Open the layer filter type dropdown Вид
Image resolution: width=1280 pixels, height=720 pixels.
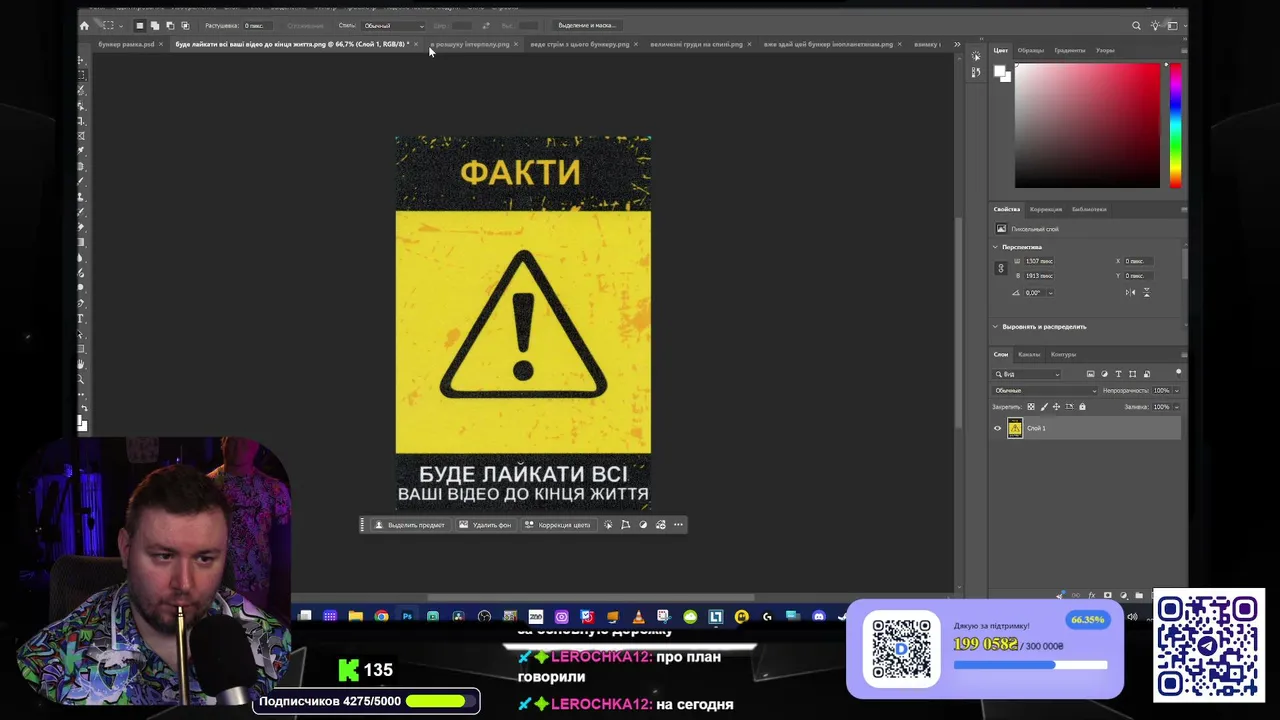(1027, 374)
